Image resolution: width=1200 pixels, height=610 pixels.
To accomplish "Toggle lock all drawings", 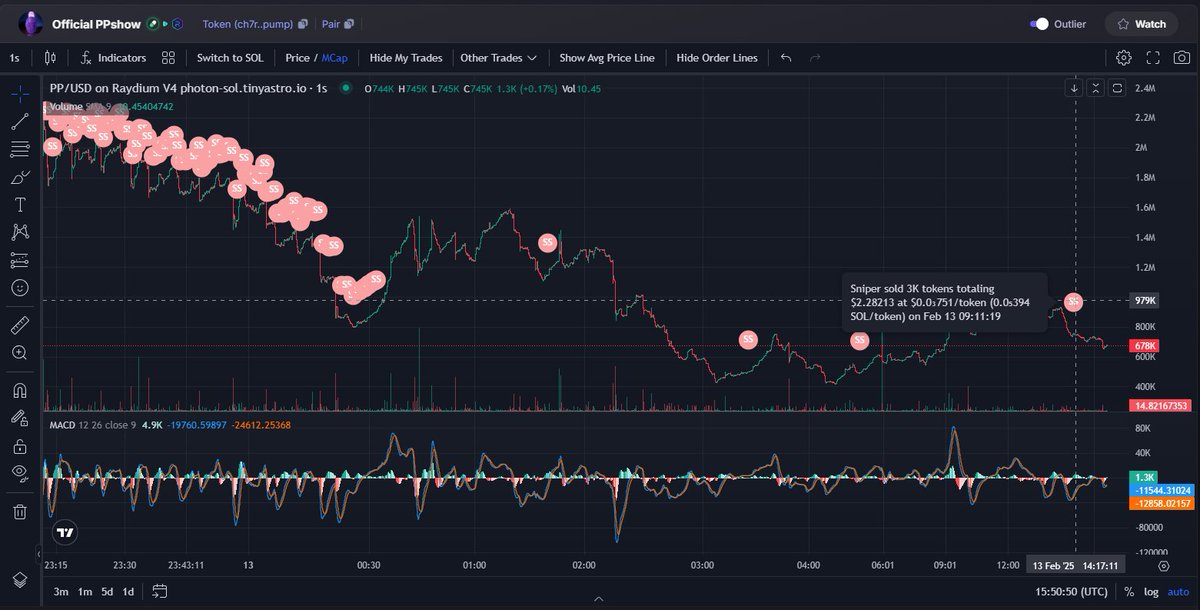I will [20, 446].
